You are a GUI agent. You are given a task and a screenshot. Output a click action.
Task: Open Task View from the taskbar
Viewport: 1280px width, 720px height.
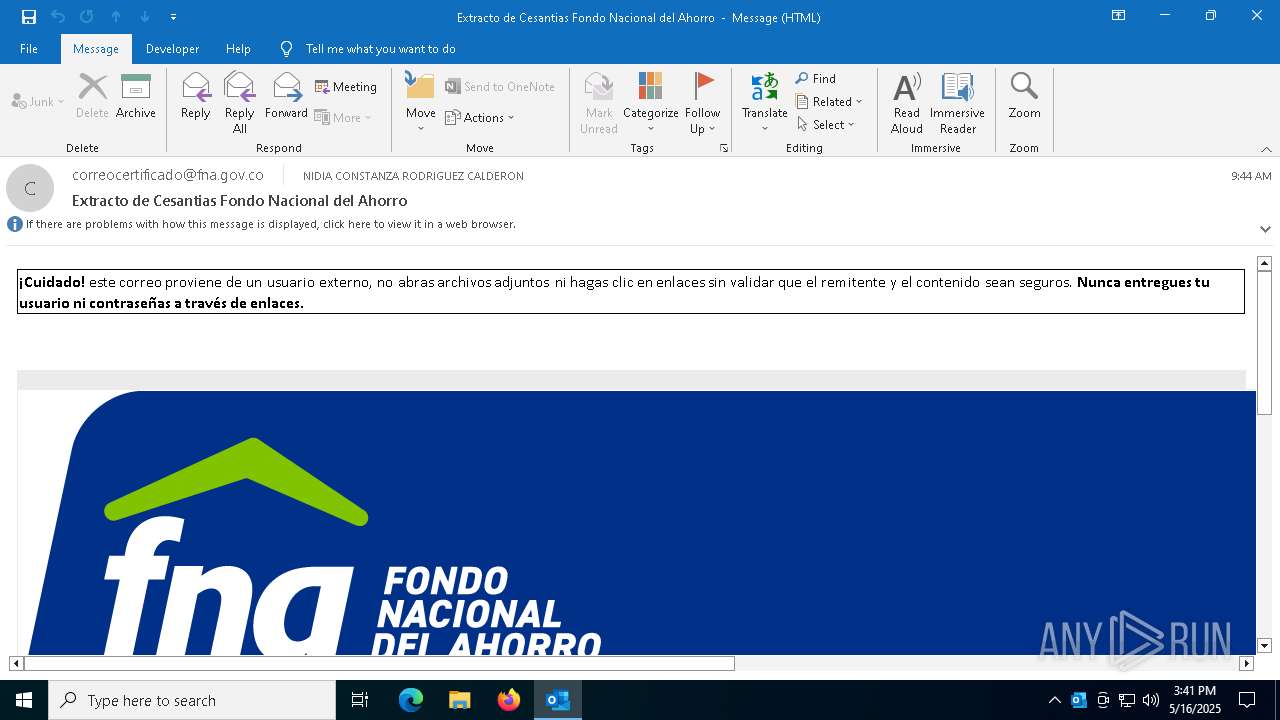click(360, 700)
